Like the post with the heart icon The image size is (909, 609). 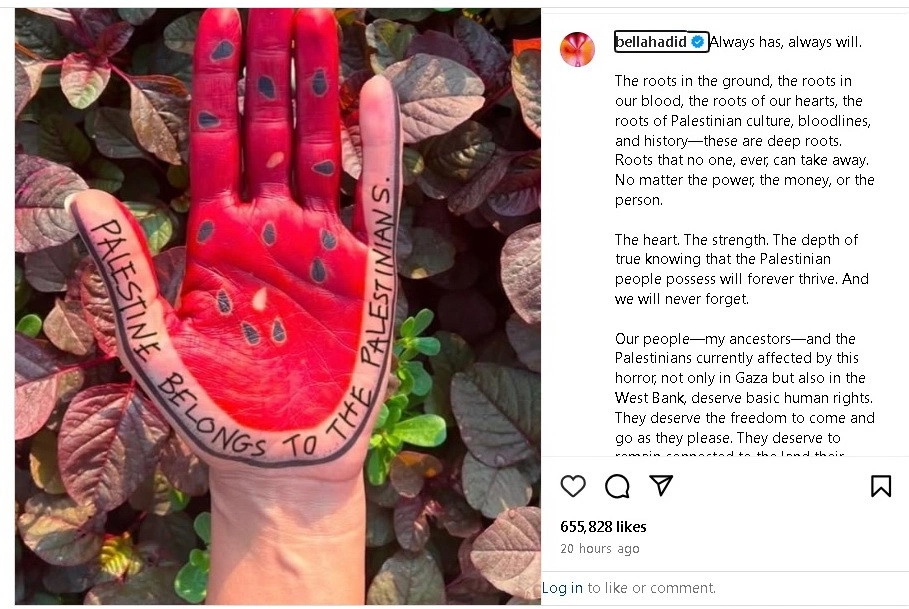[x=573, y=486]
